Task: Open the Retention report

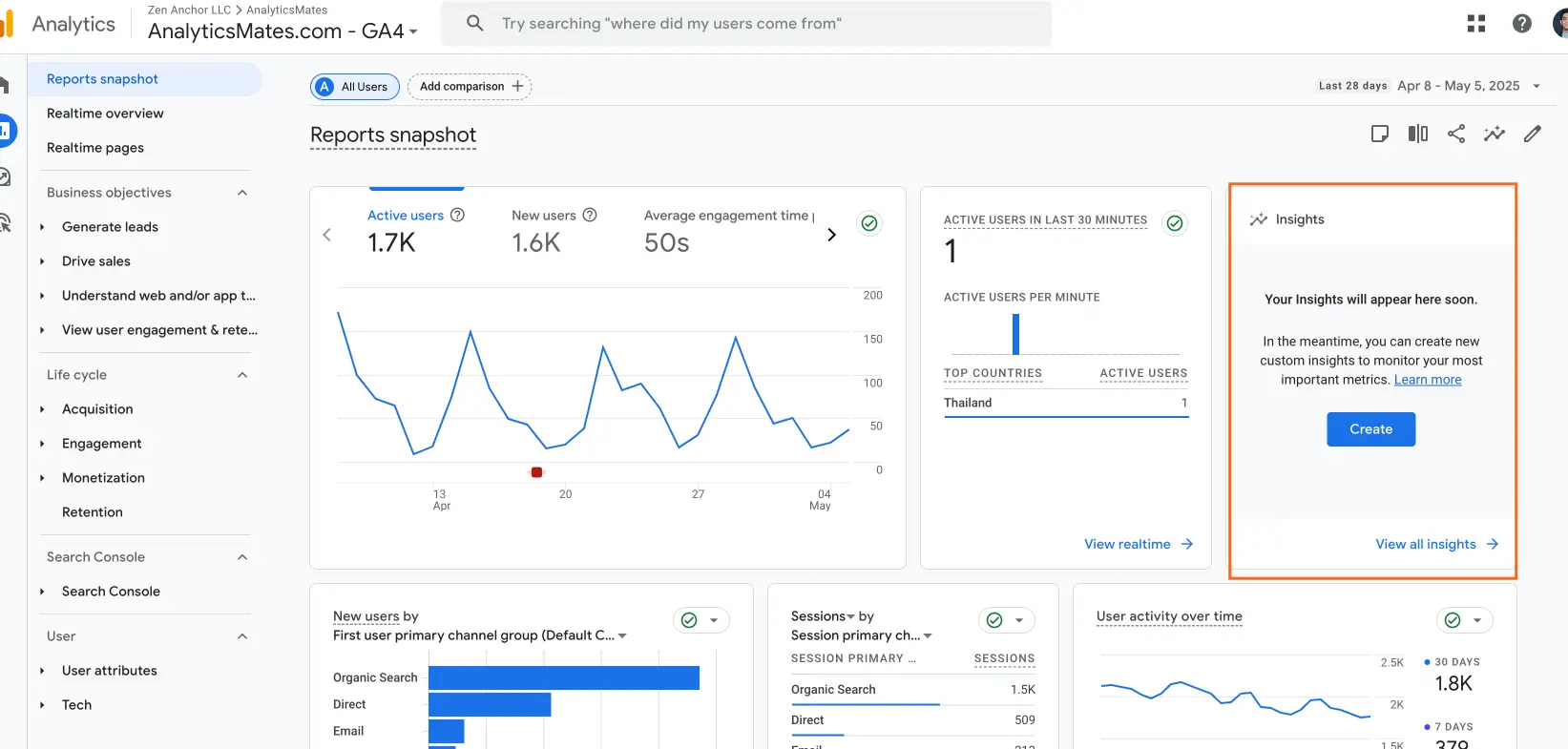Action: tap(93, 512)
